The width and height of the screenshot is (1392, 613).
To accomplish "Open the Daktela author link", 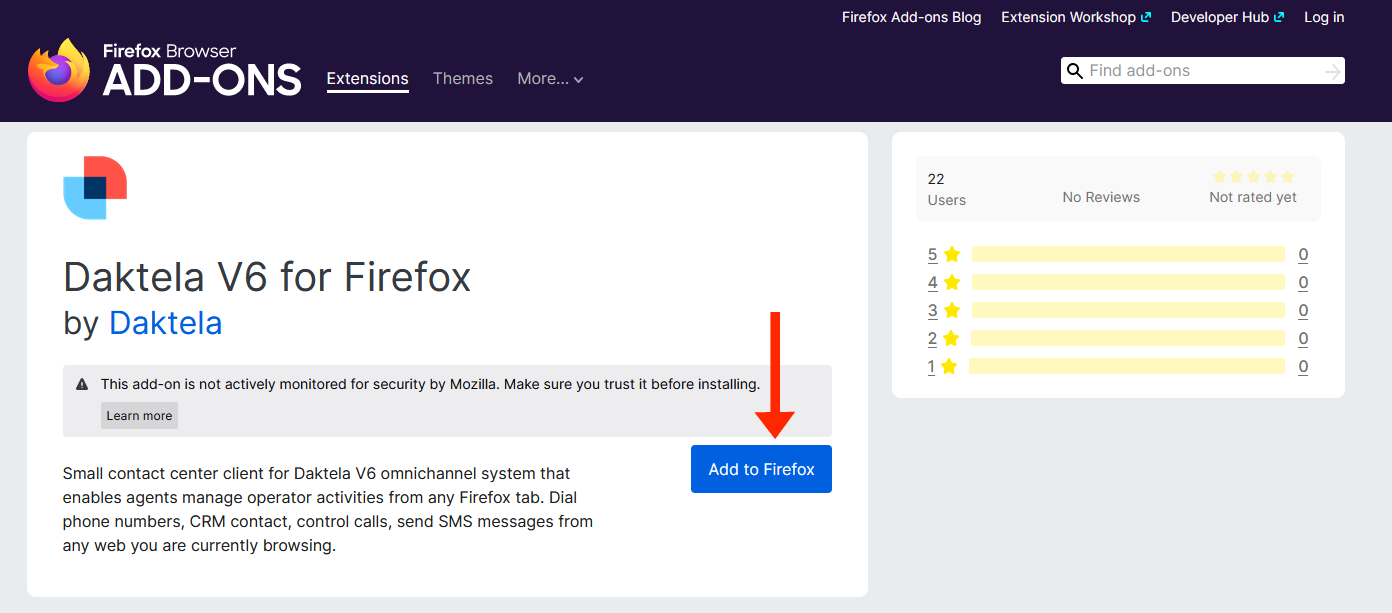I will pos(165,323).
